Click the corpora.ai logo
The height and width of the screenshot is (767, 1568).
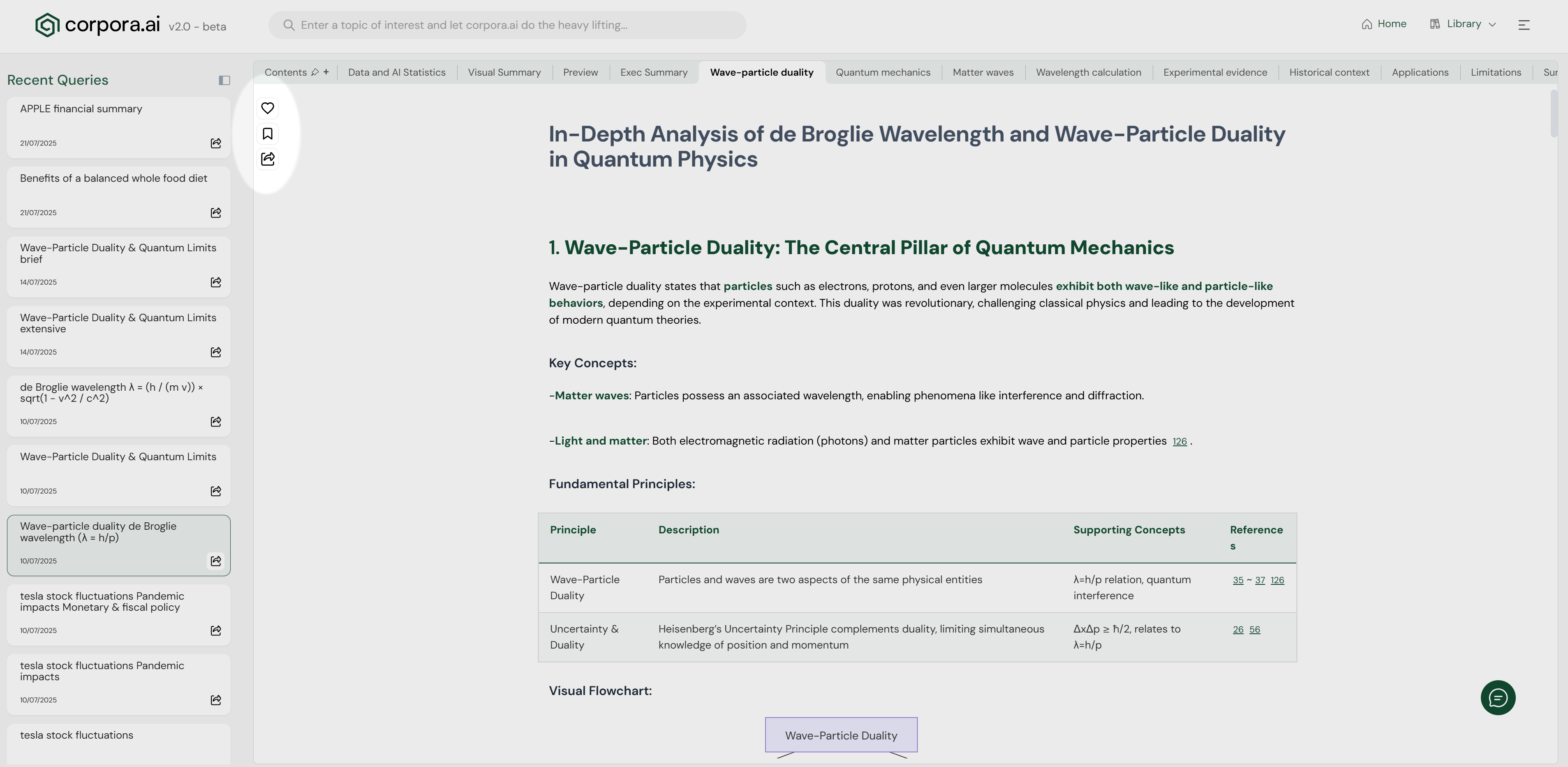point(97,25)
